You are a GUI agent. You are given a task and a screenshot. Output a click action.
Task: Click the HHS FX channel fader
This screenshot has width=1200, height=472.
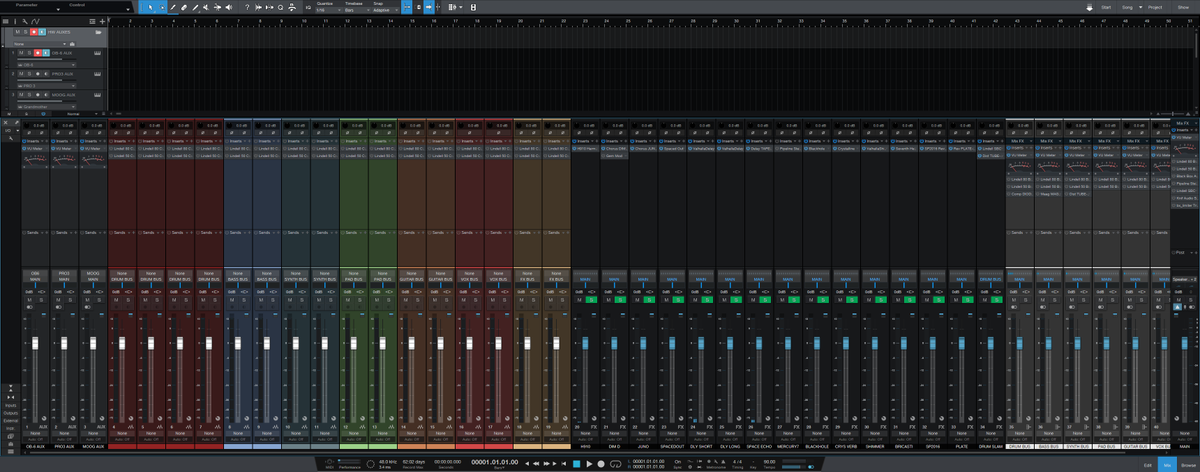[586, 343]
